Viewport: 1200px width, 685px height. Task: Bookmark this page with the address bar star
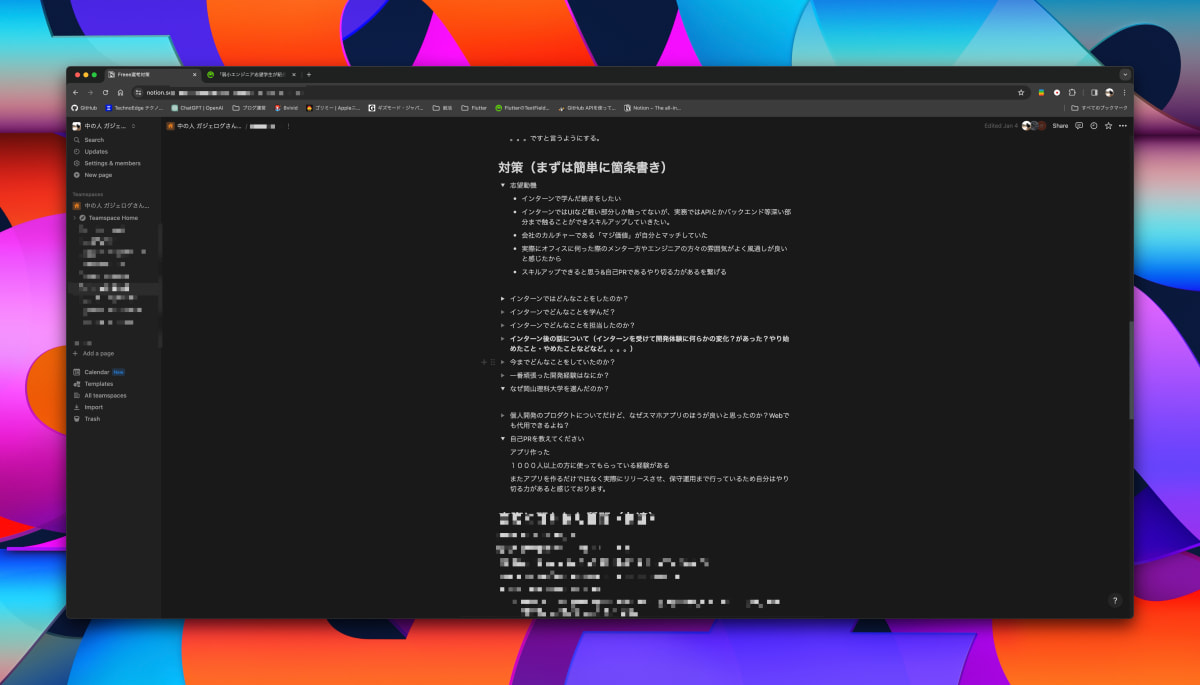tap(1021, 92)
